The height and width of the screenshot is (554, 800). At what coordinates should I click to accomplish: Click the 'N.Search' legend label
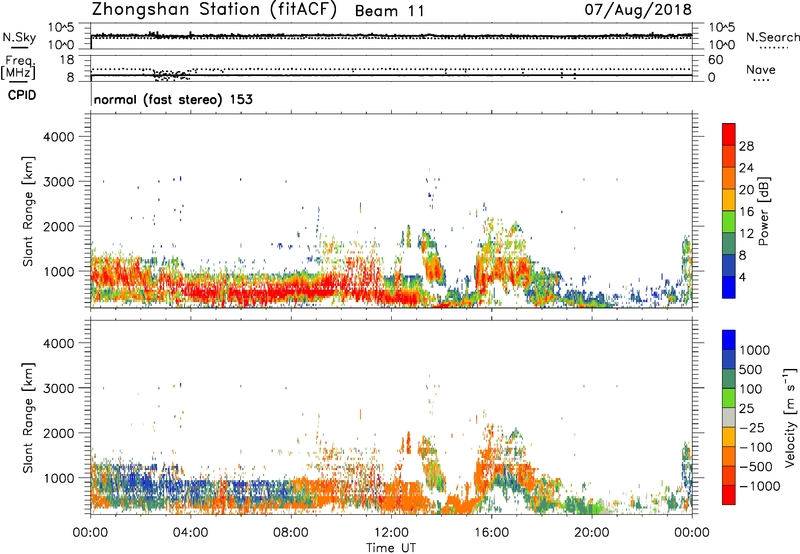773,37
